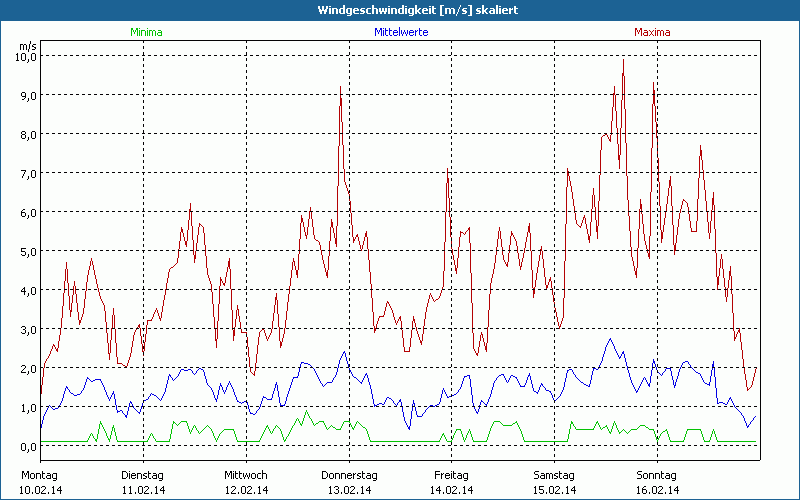The height and width of the screenshot is (500, 800).
Task: Click the m/s unit label
Action: tap(27, 45)
